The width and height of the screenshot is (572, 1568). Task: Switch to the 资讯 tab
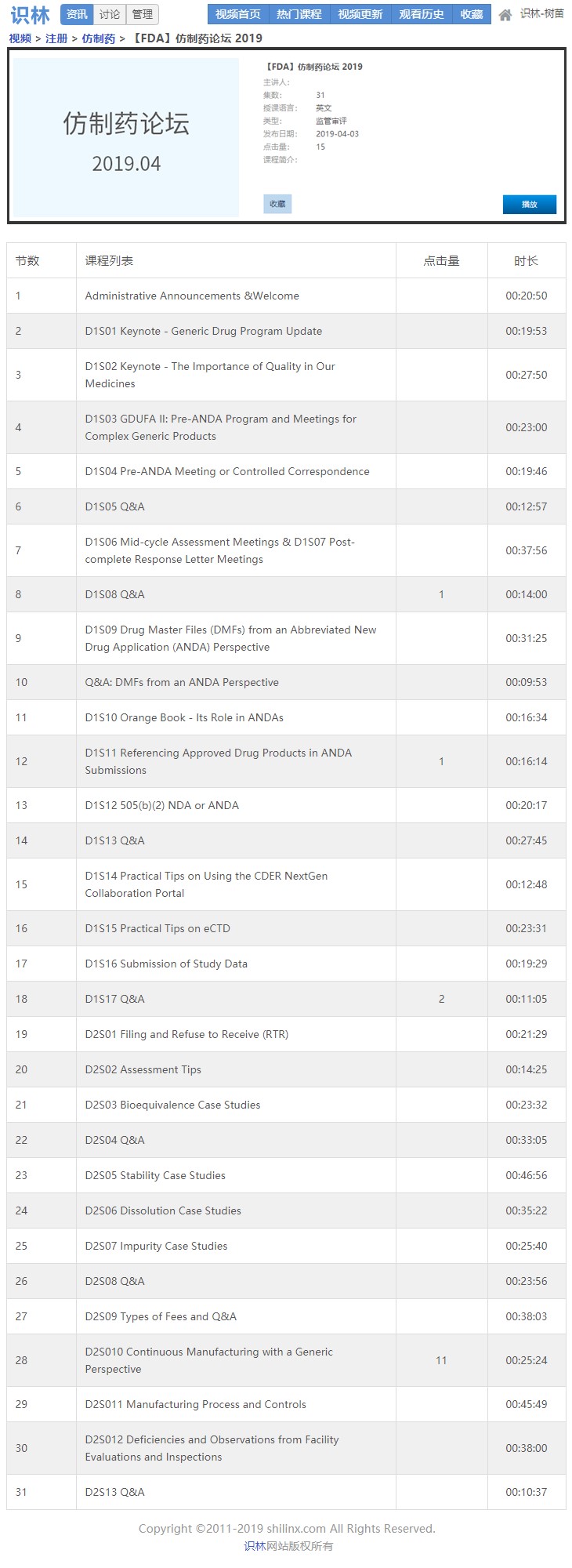coord(77,14)
